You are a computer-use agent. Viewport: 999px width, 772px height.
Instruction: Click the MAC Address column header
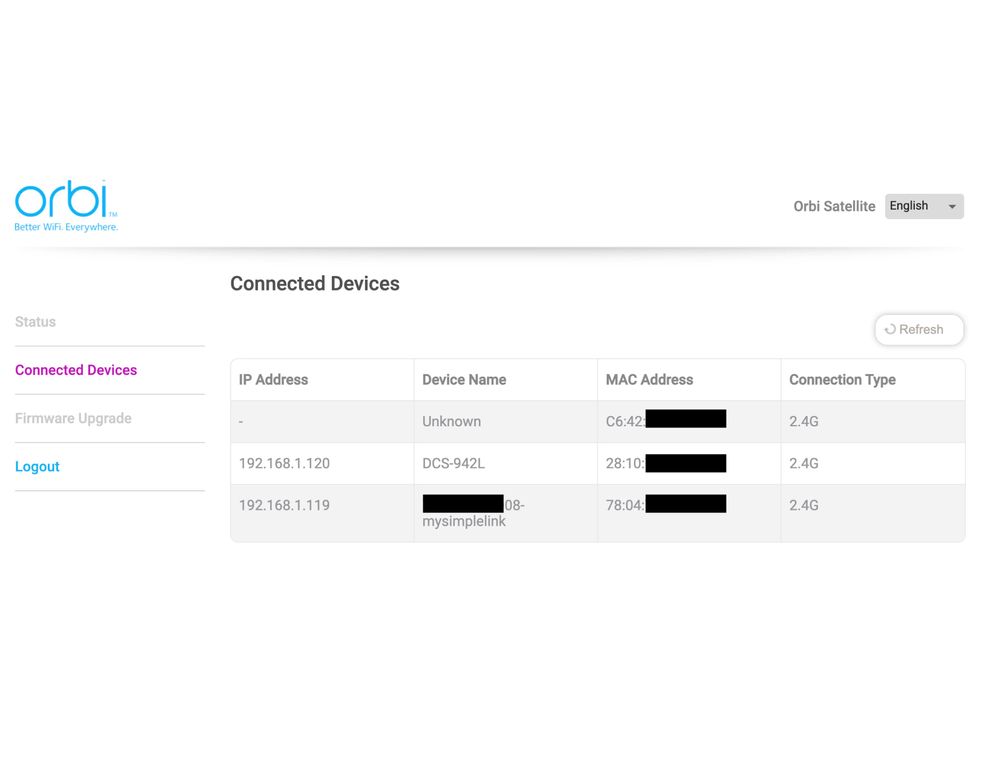pos(649,380)
